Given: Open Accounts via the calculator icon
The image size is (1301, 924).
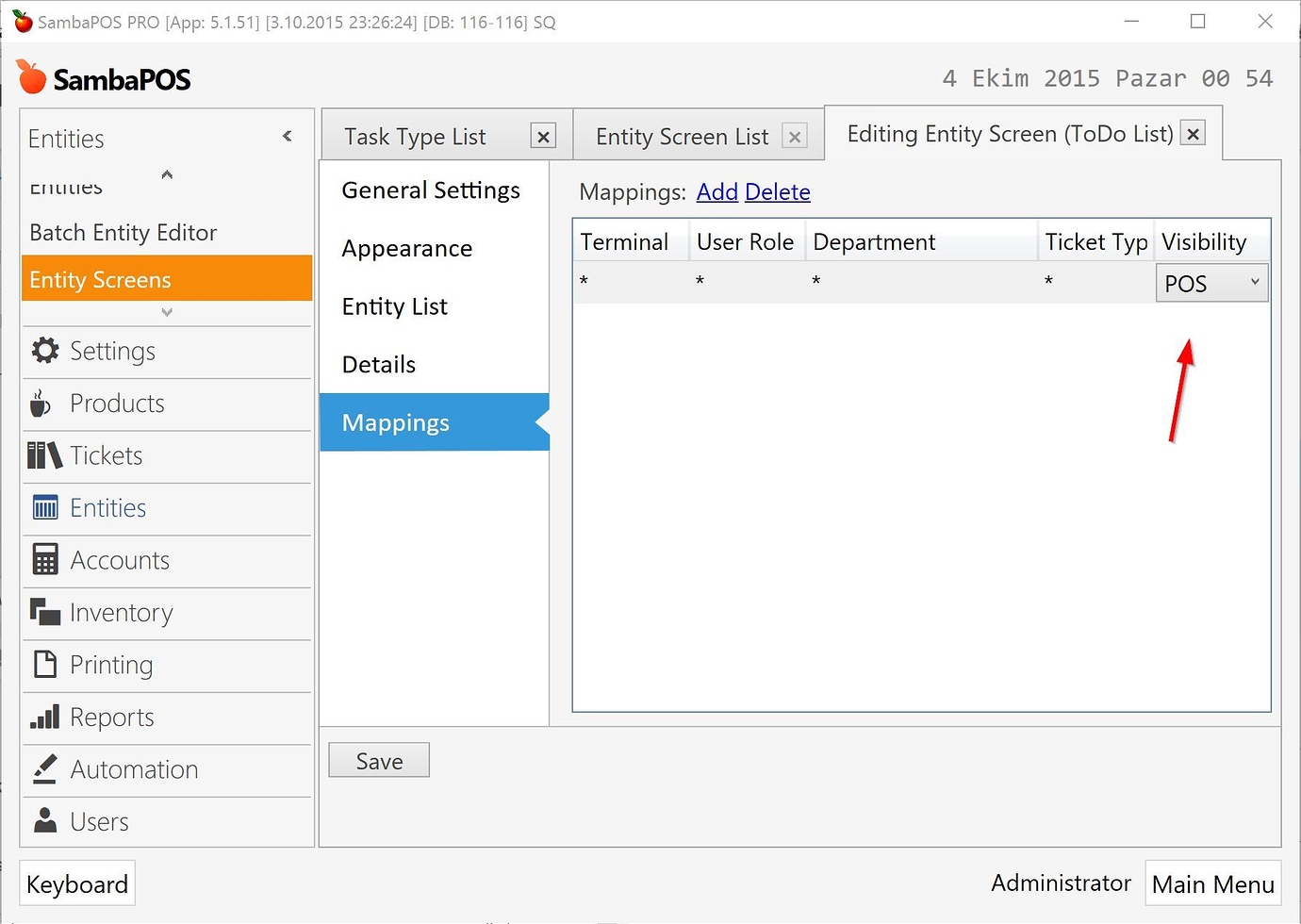Looking at the screenshot, I should [44, 559].
